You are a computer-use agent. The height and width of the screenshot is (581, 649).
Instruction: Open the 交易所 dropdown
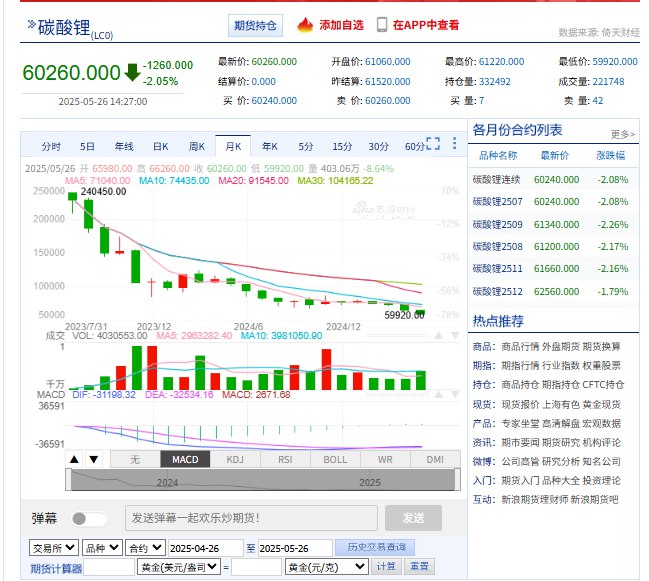pyautogui.click(x=54, y=548)
